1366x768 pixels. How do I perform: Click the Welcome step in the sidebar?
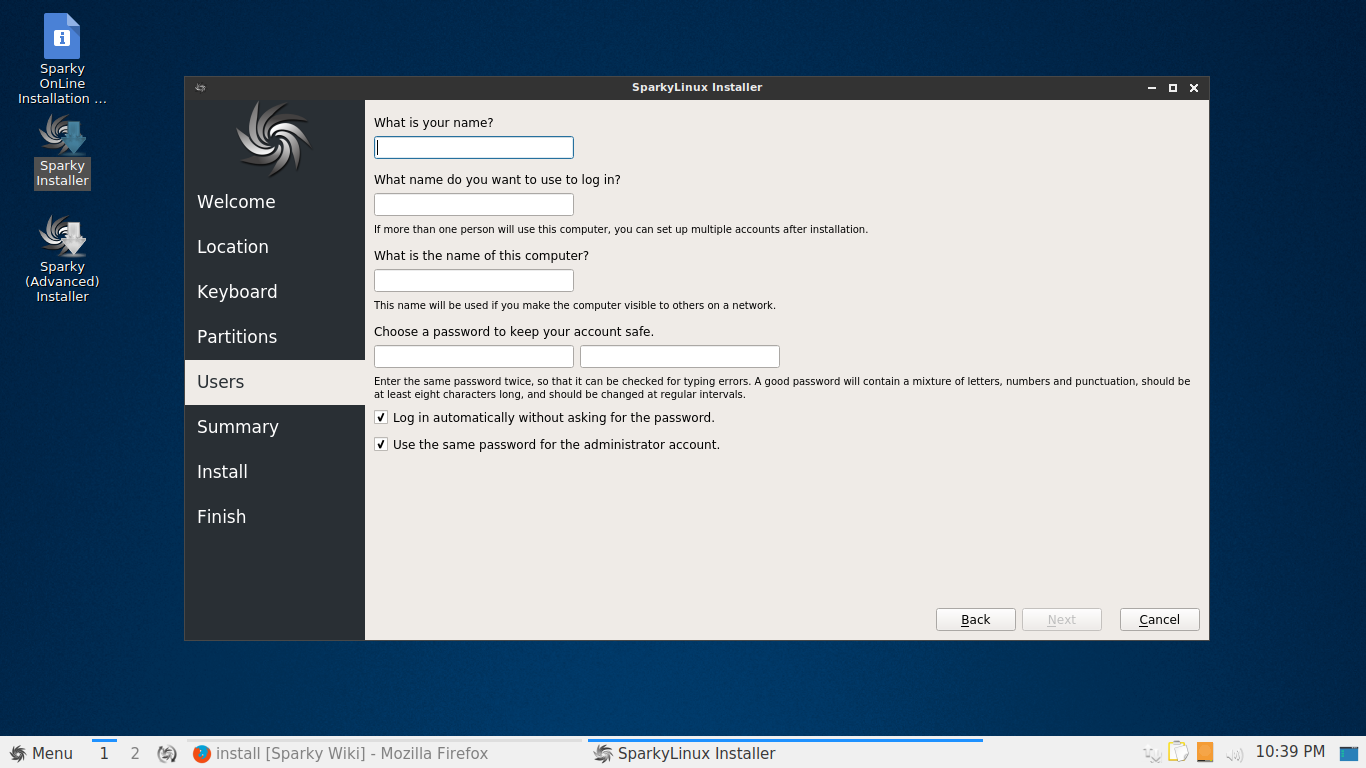coord(275,202)
